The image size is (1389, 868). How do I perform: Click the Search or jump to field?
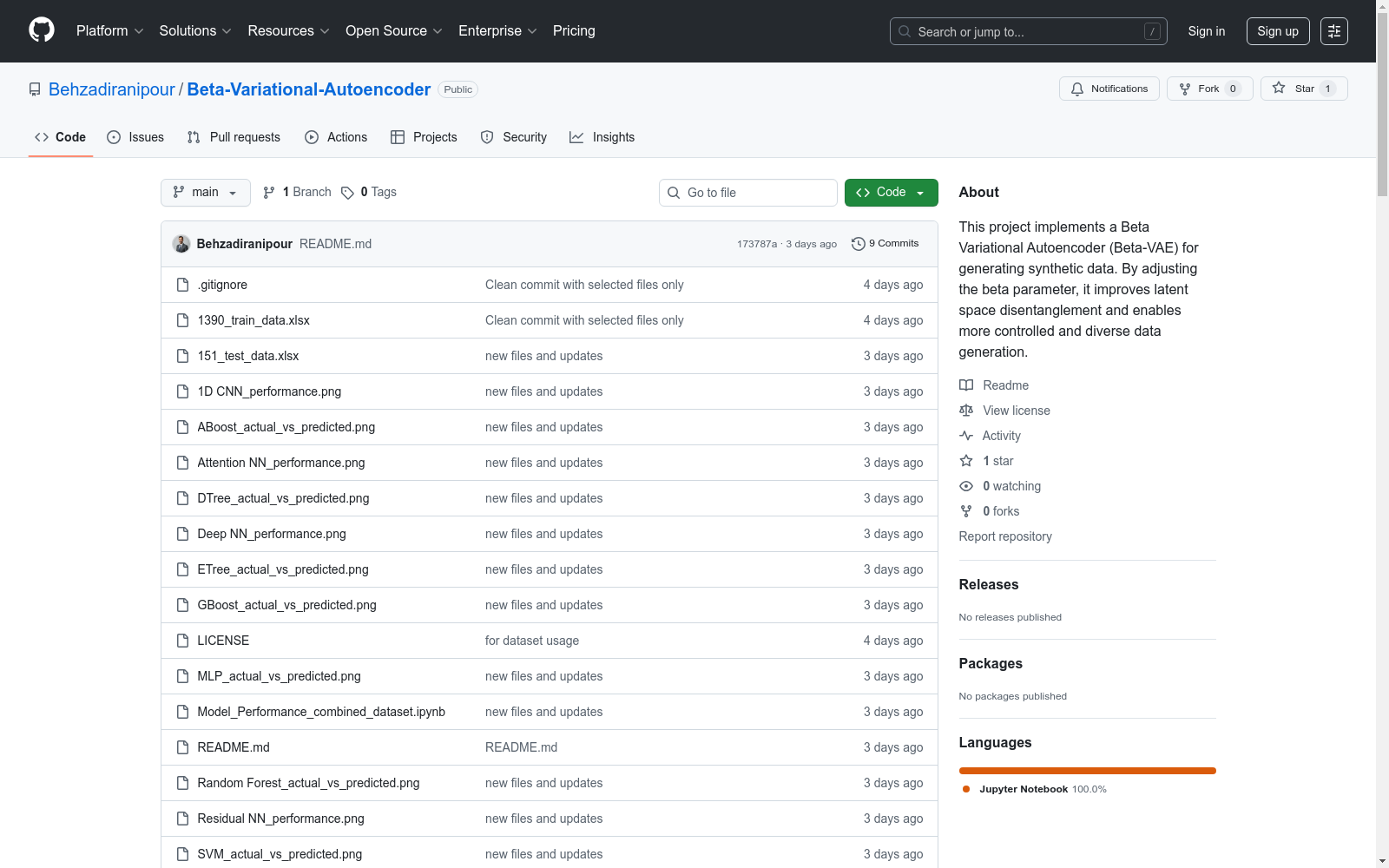point(1029,31)
